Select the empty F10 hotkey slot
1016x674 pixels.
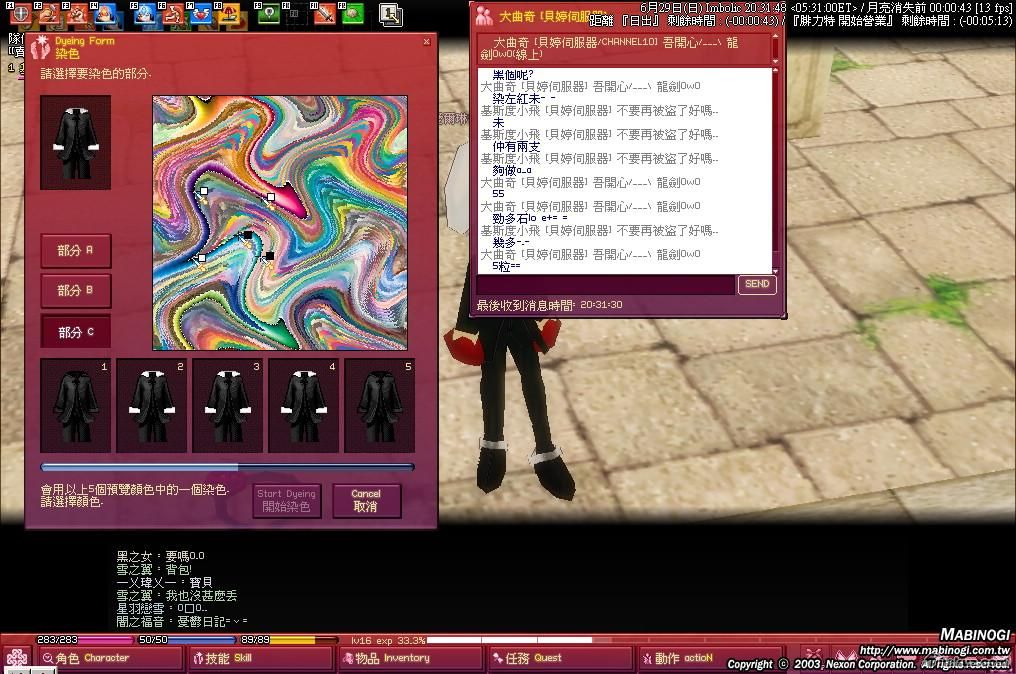(295, 13)
